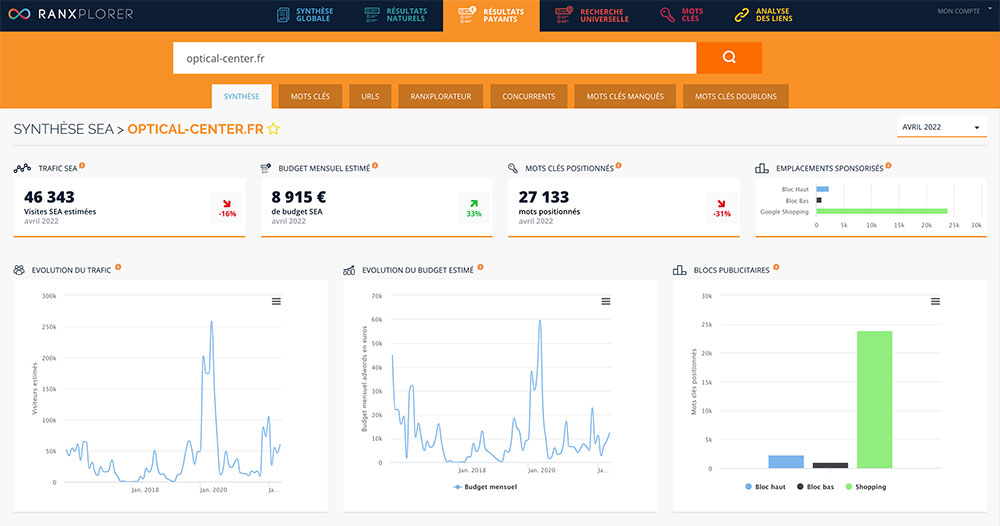Image resolution: width=1000 pixels, height=526 pixels.
Task: Click the 8 915 € budget value
Action: coord(298,197)
